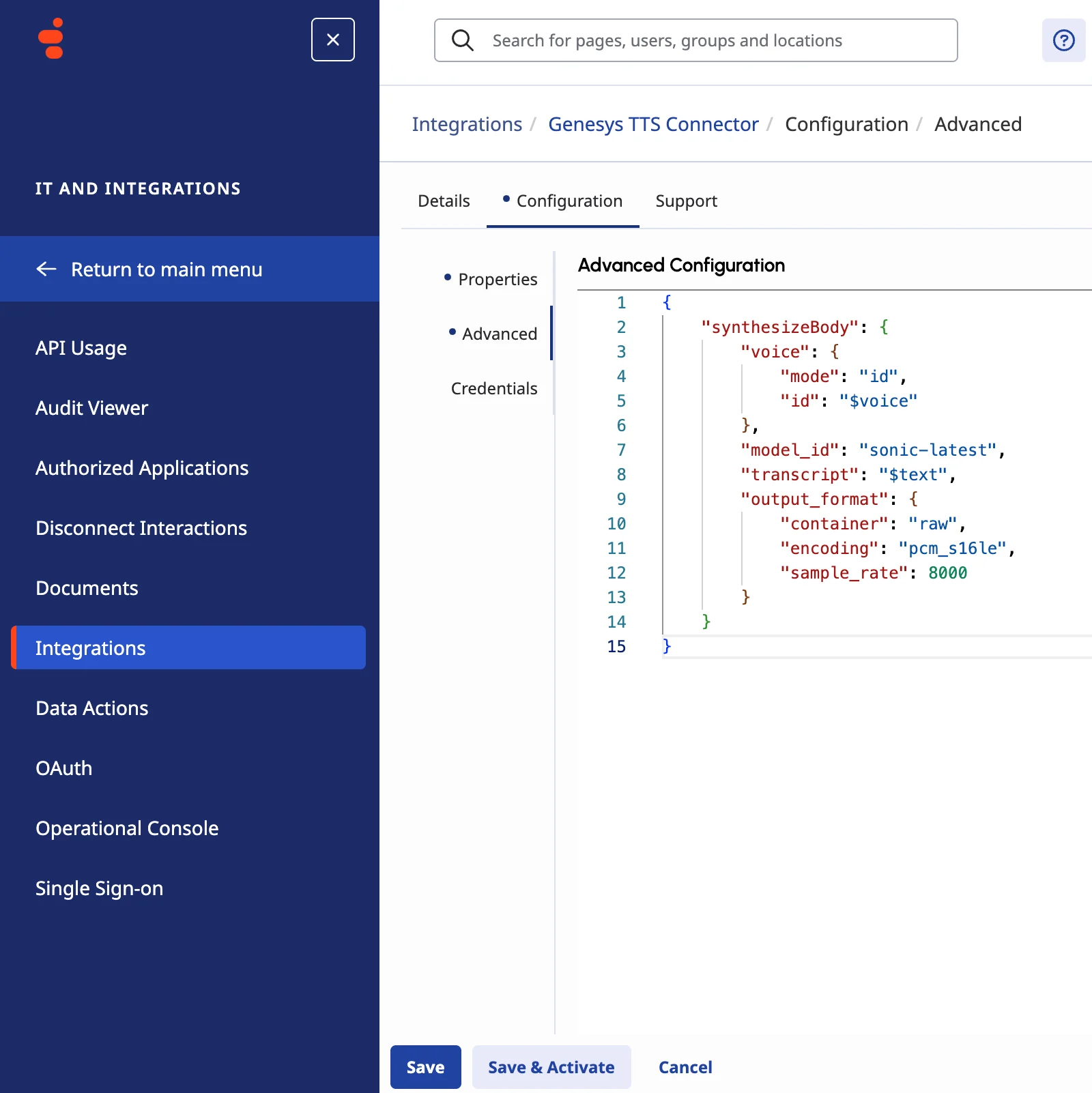Viewport: 1092px width, 1093px height.
Task: Open Audit Viewer in sidebar
Action: tap(91, 408)
